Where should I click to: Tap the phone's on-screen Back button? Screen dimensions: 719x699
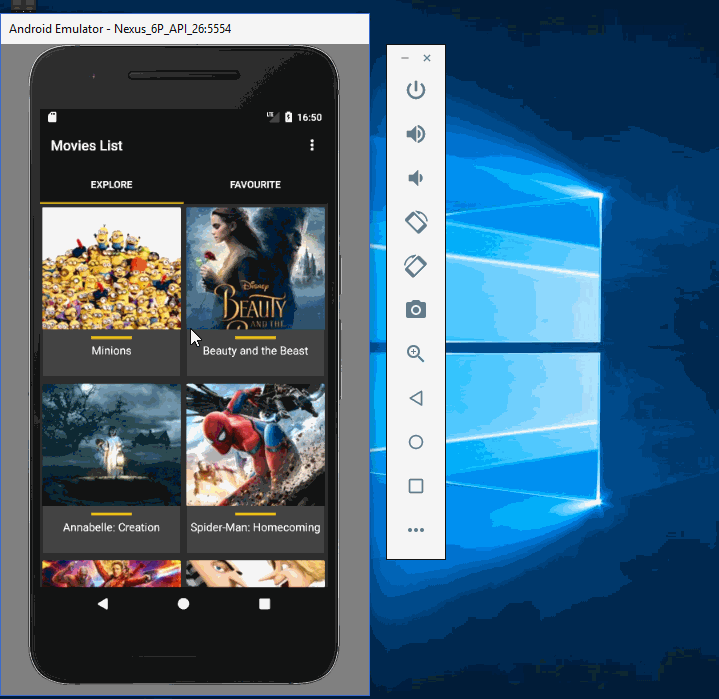(x=103, y=604)
